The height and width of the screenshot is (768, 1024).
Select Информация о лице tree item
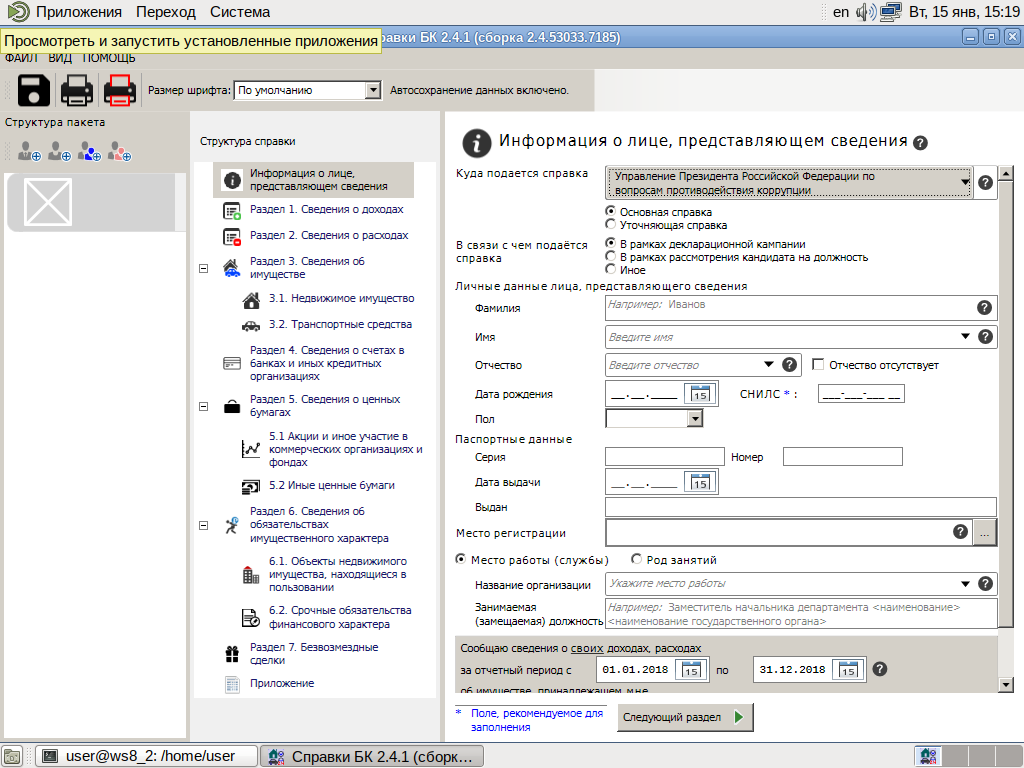[313, 180]
